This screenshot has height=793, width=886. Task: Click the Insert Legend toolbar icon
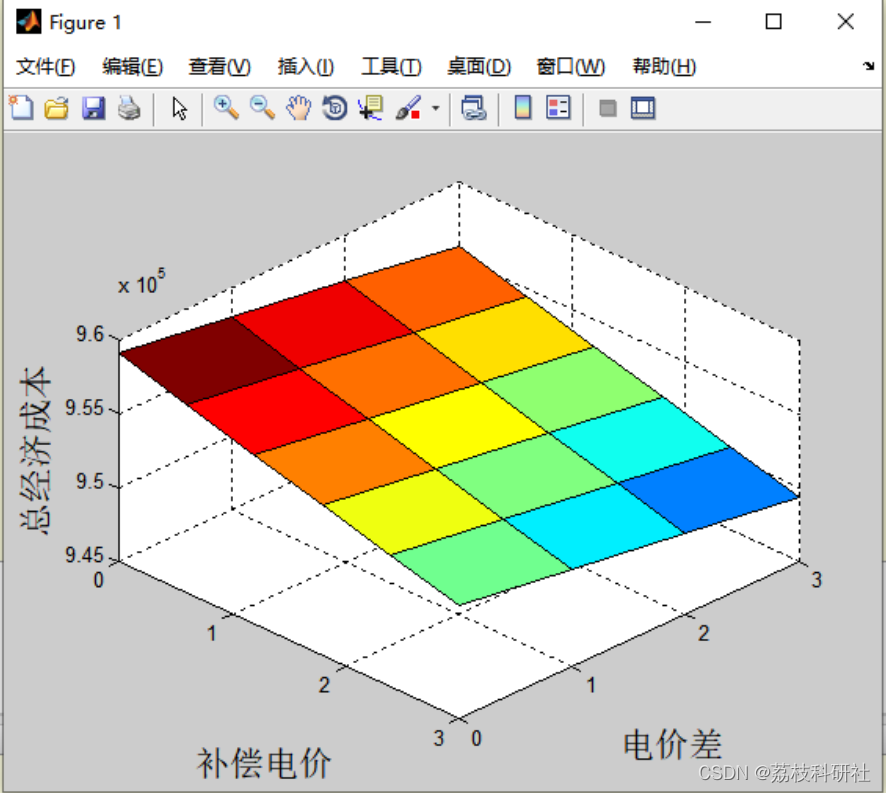click(x=558, y=107)
